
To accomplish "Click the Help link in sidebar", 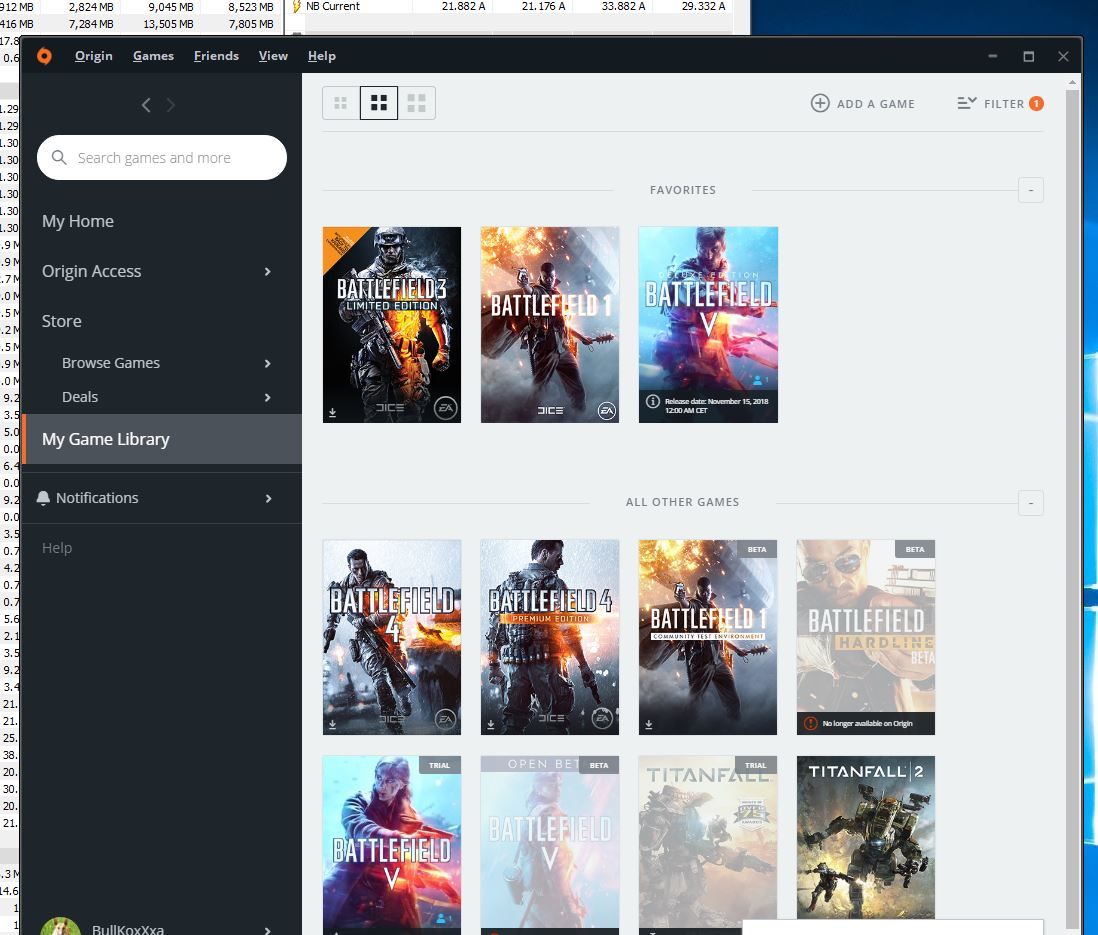I will 57,548.
